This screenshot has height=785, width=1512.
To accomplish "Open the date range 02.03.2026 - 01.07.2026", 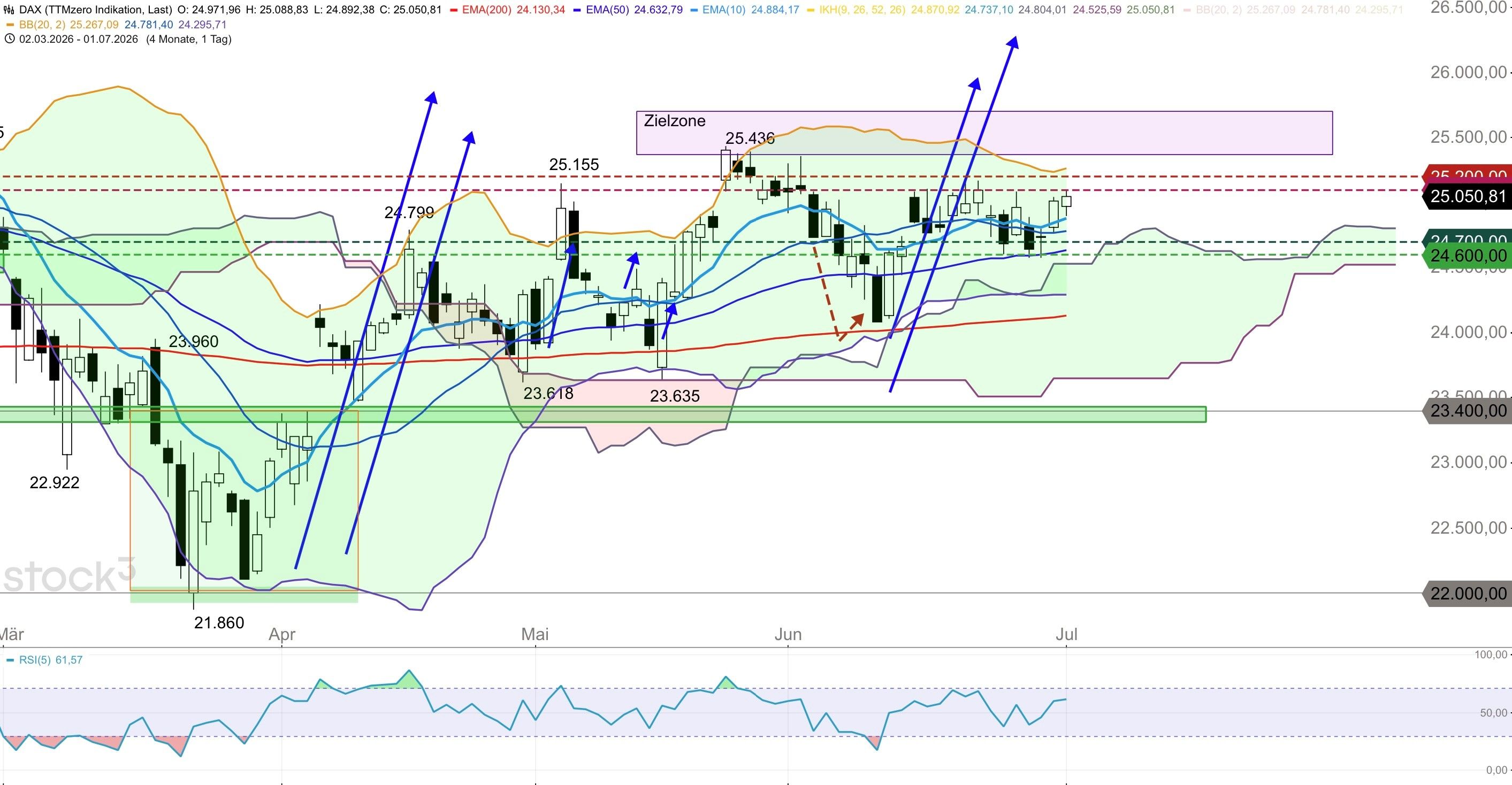I will (79, 39).
